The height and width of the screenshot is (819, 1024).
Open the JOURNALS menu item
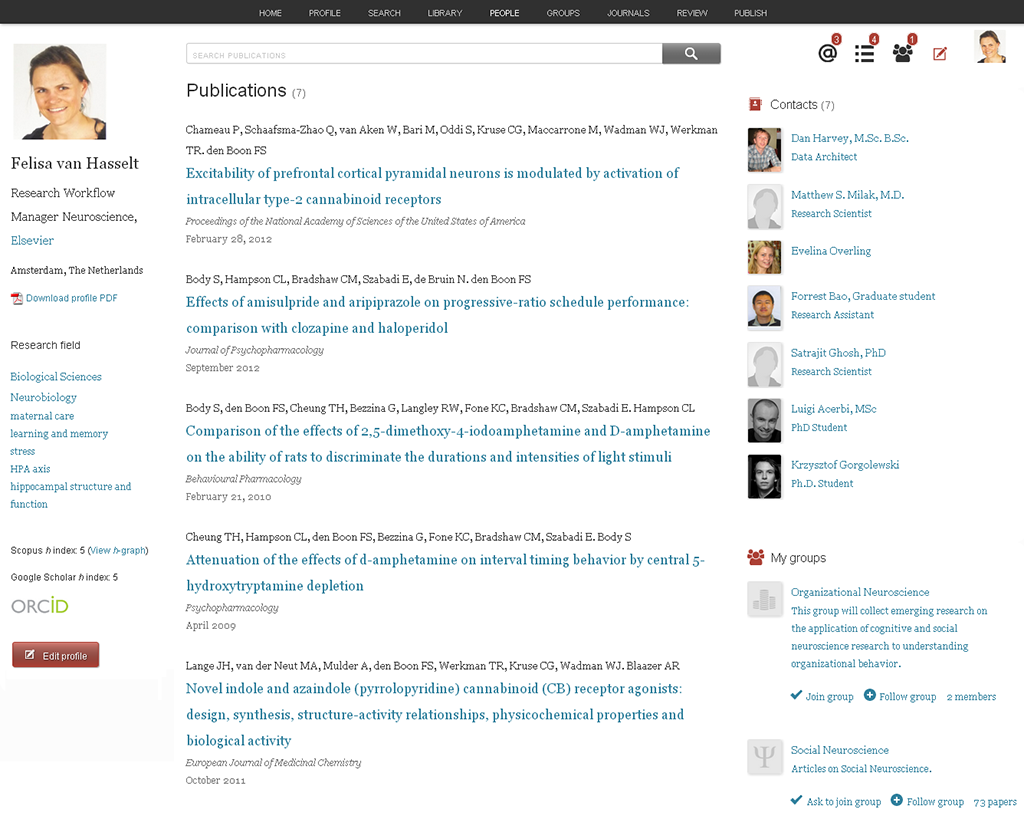pos(628,13)
